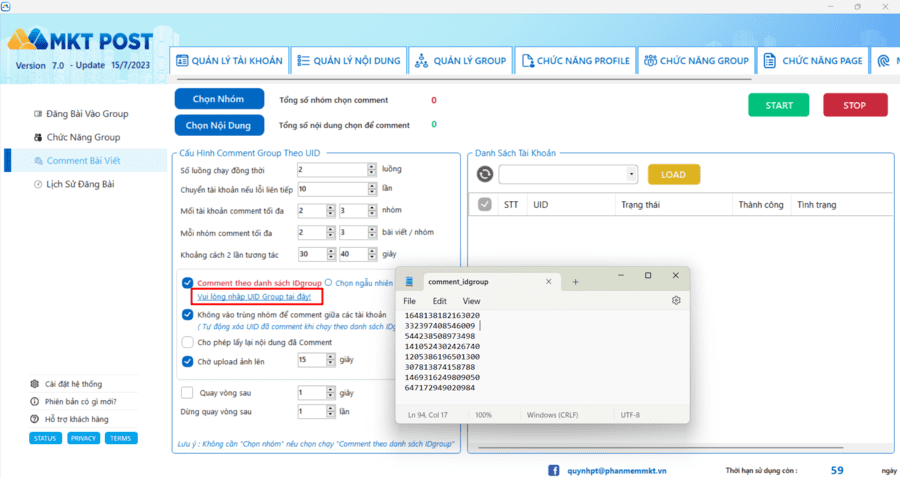Click the red STOP button

855,105
